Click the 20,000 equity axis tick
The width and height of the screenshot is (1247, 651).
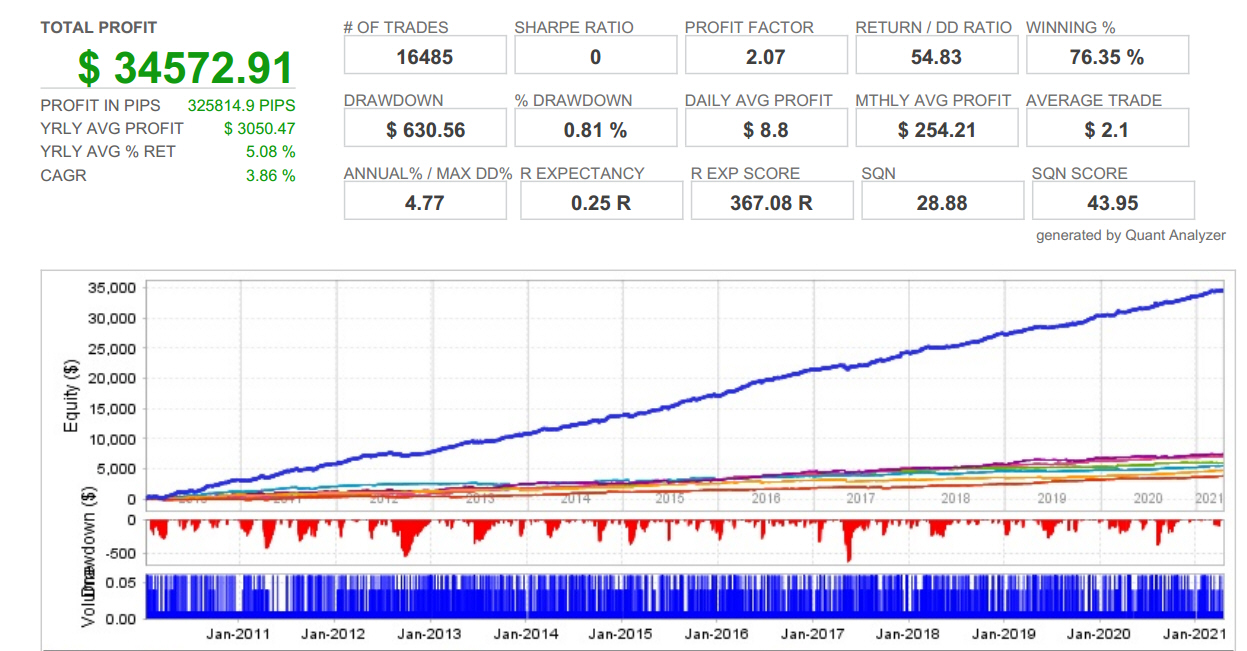tap(111, 379)
